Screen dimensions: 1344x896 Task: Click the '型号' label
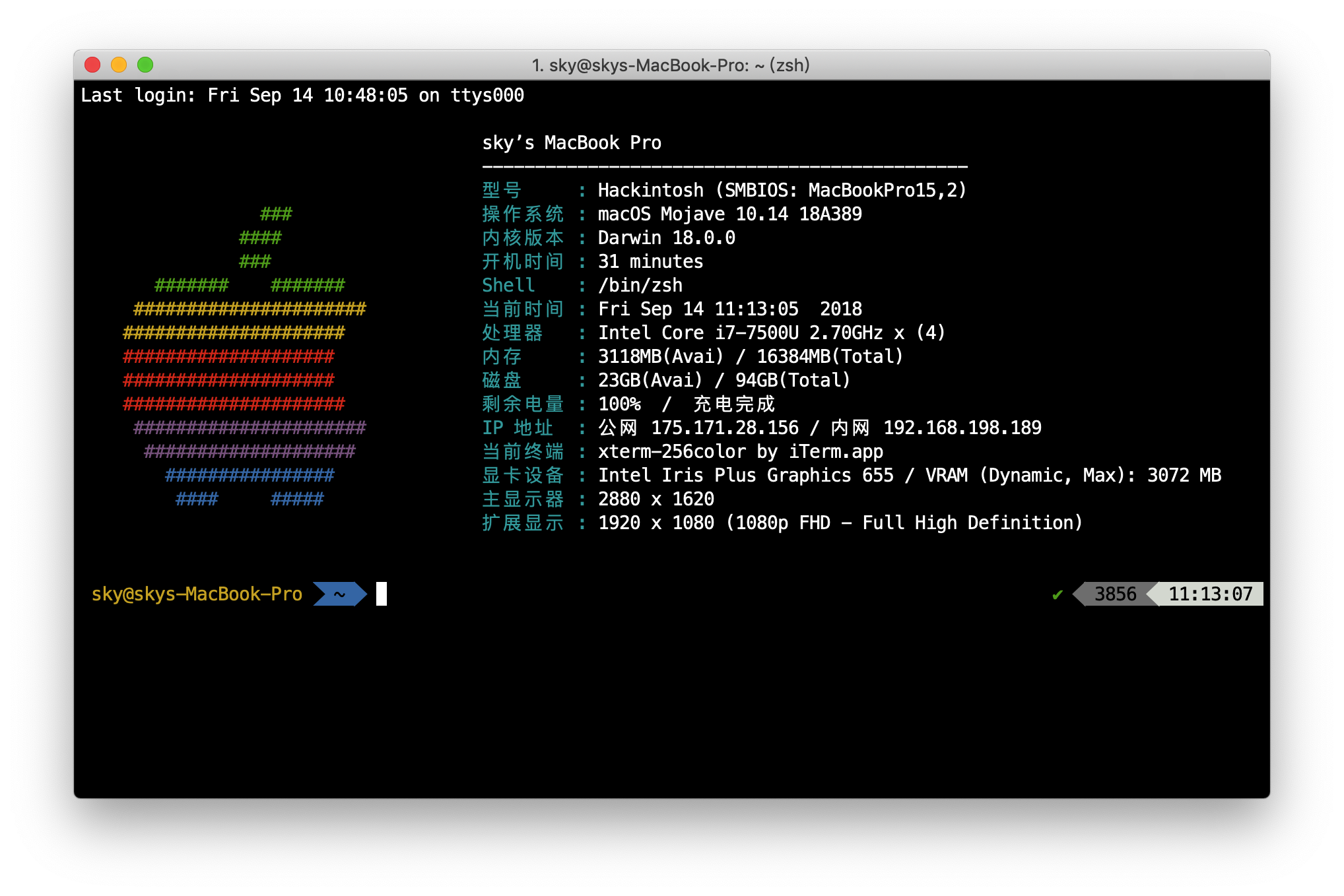coord(502,191)
